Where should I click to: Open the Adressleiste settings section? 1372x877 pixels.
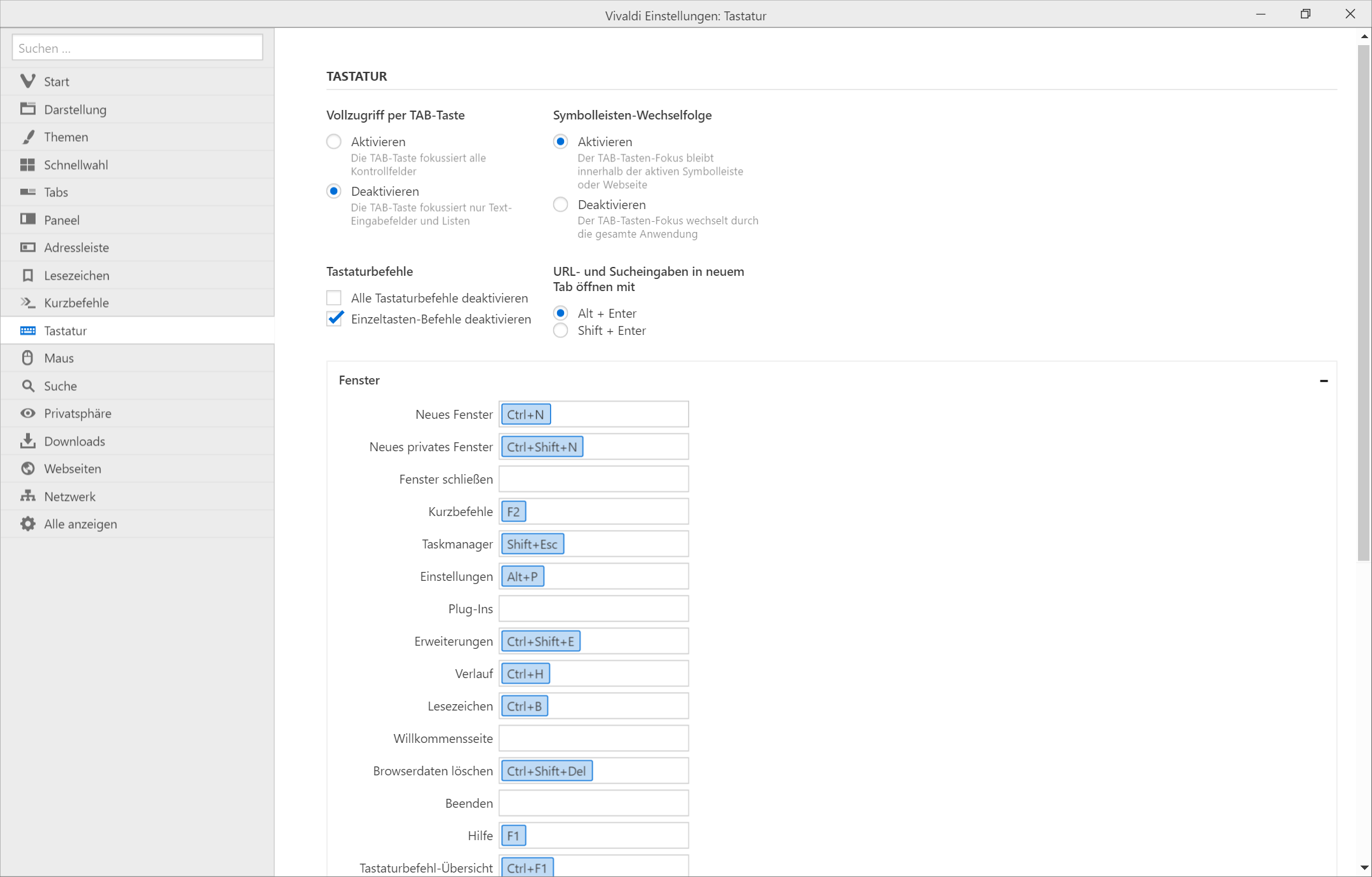pyautogui.click(x=76, y=247)
